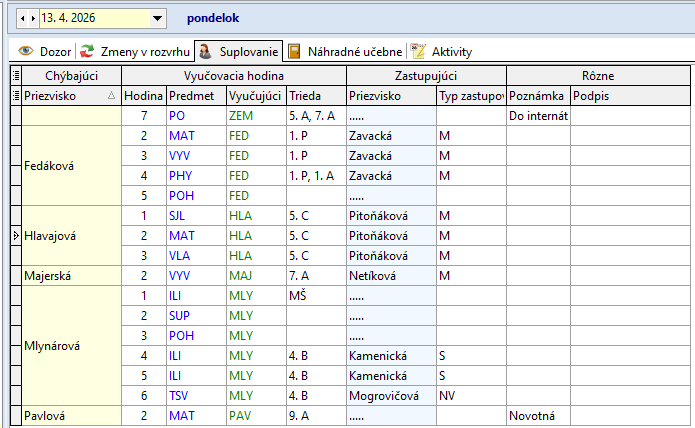Switch to Zmeny v rozvrhu tab

134,51
